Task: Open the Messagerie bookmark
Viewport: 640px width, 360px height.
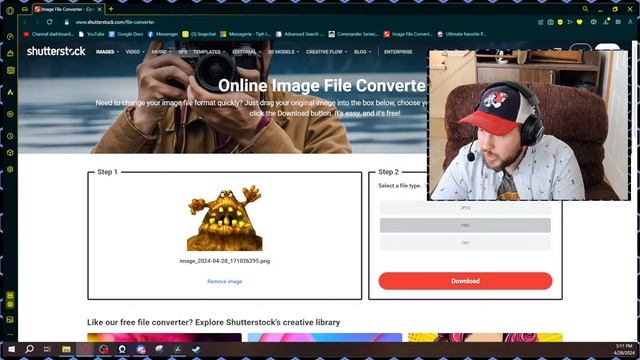Action: pos(245,34)
